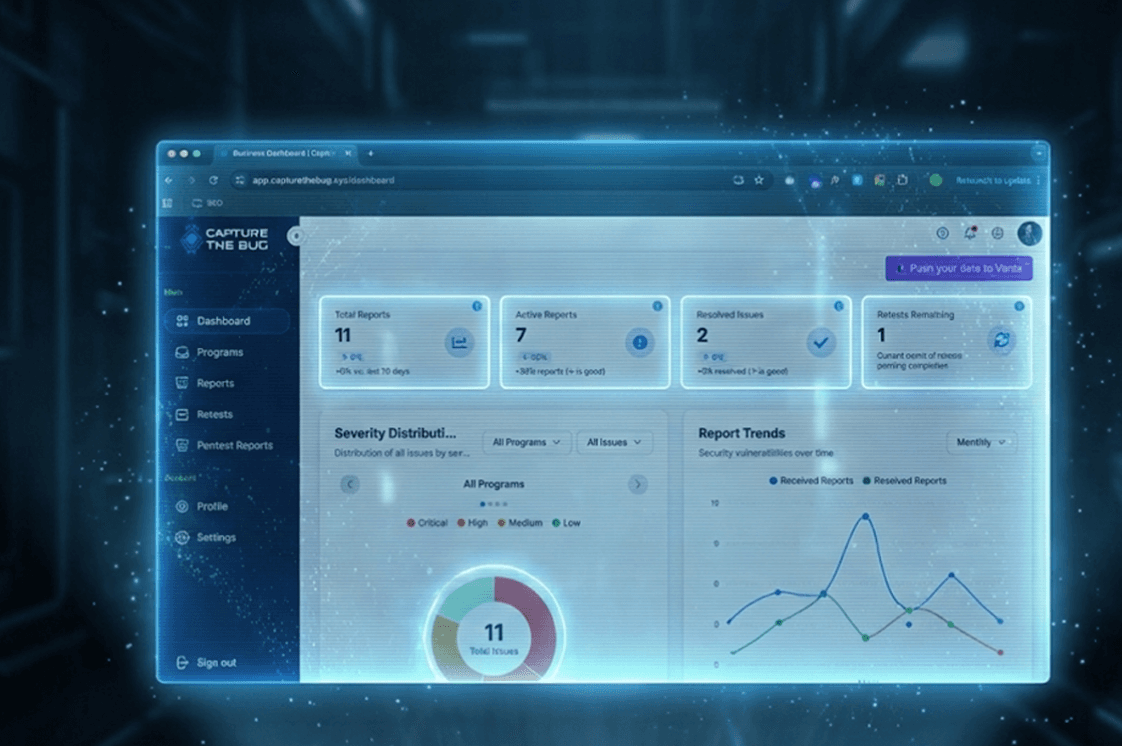The width and height of the screenshot is (1122, 746).
Task: Click the round icon right of the bell
Action: tap(997, 233)
